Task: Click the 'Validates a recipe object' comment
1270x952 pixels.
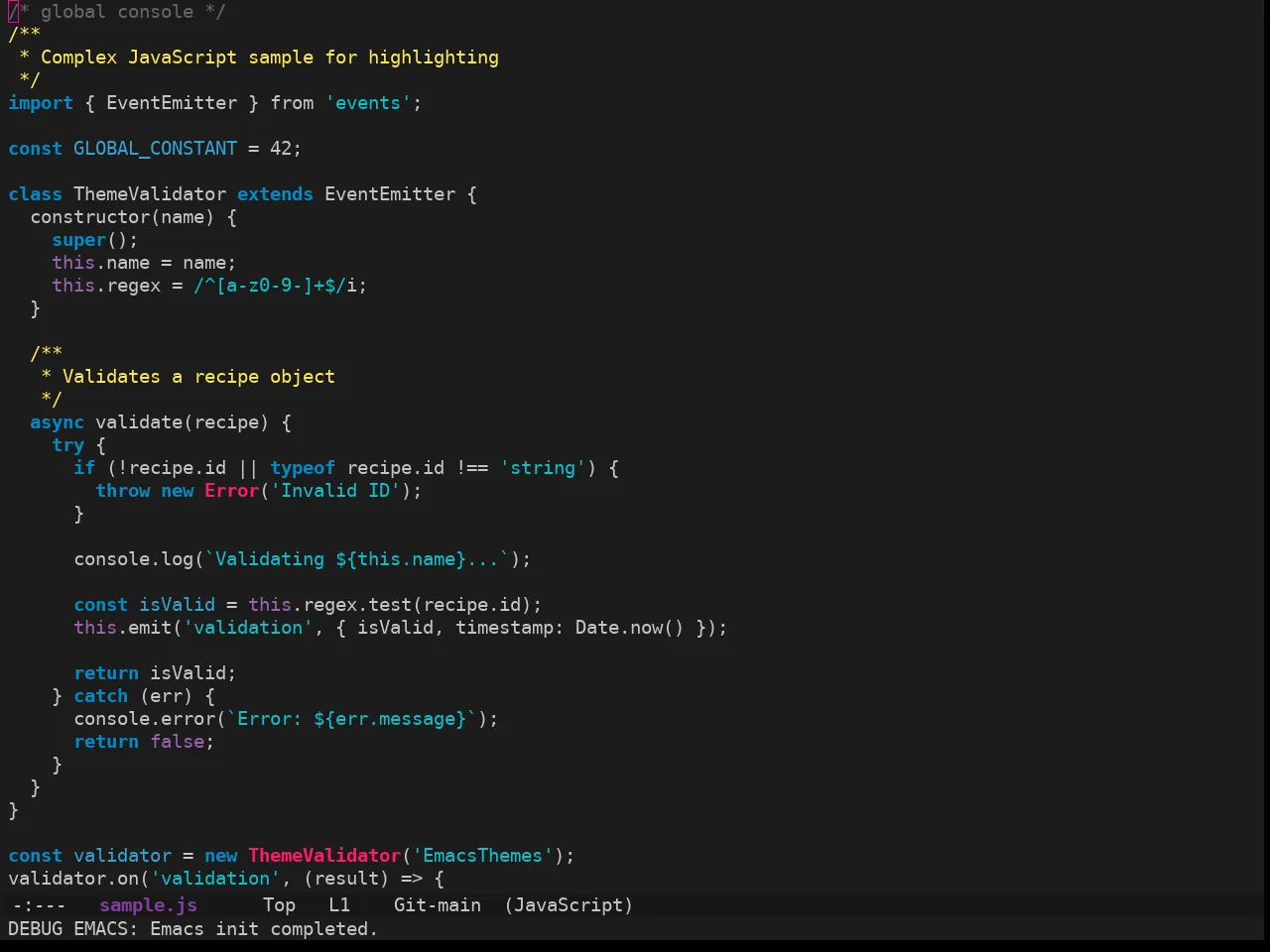Action: click(x=198, y=377)
